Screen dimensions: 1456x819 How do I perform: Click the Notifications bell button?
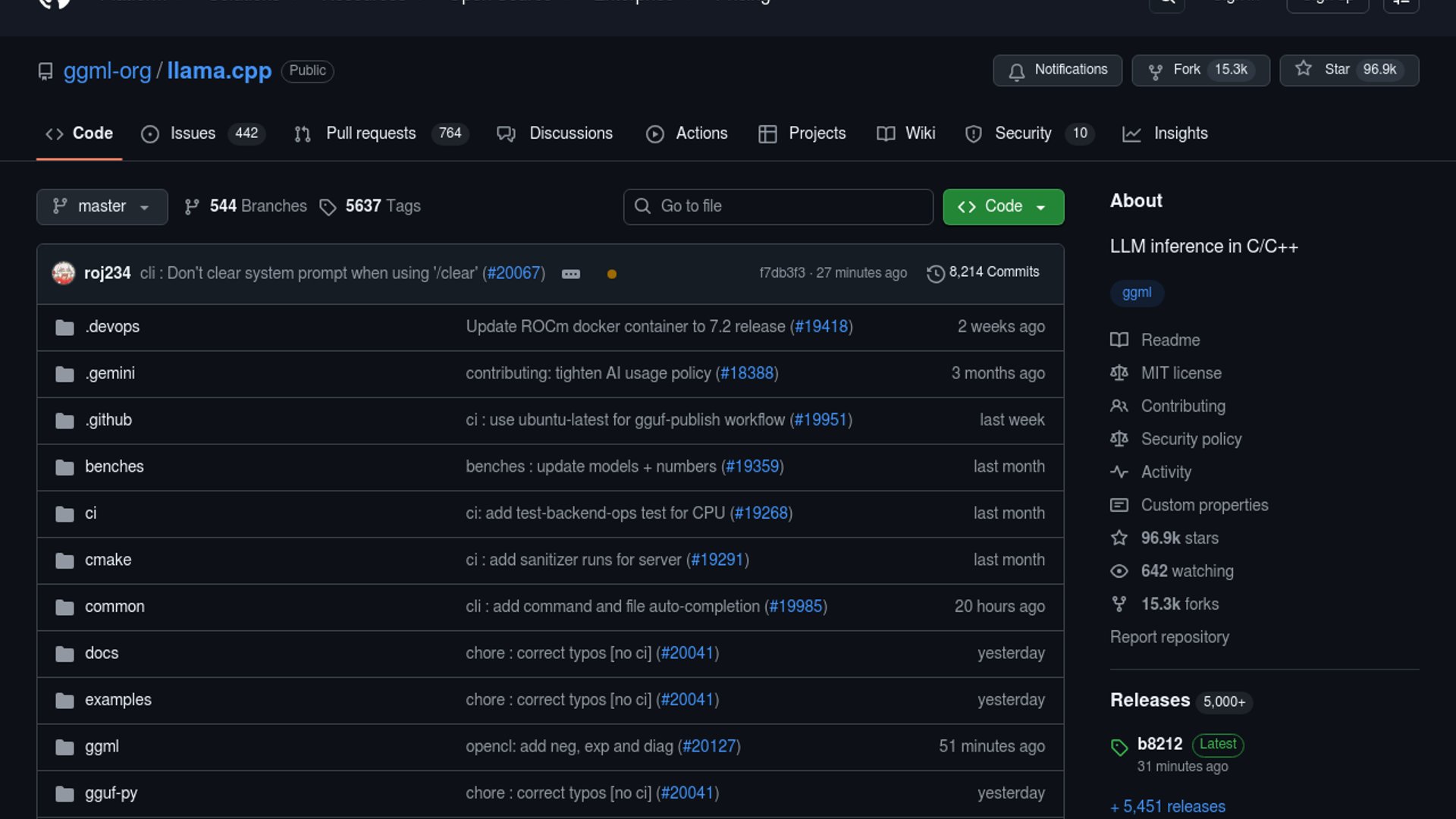(1057, 70)
